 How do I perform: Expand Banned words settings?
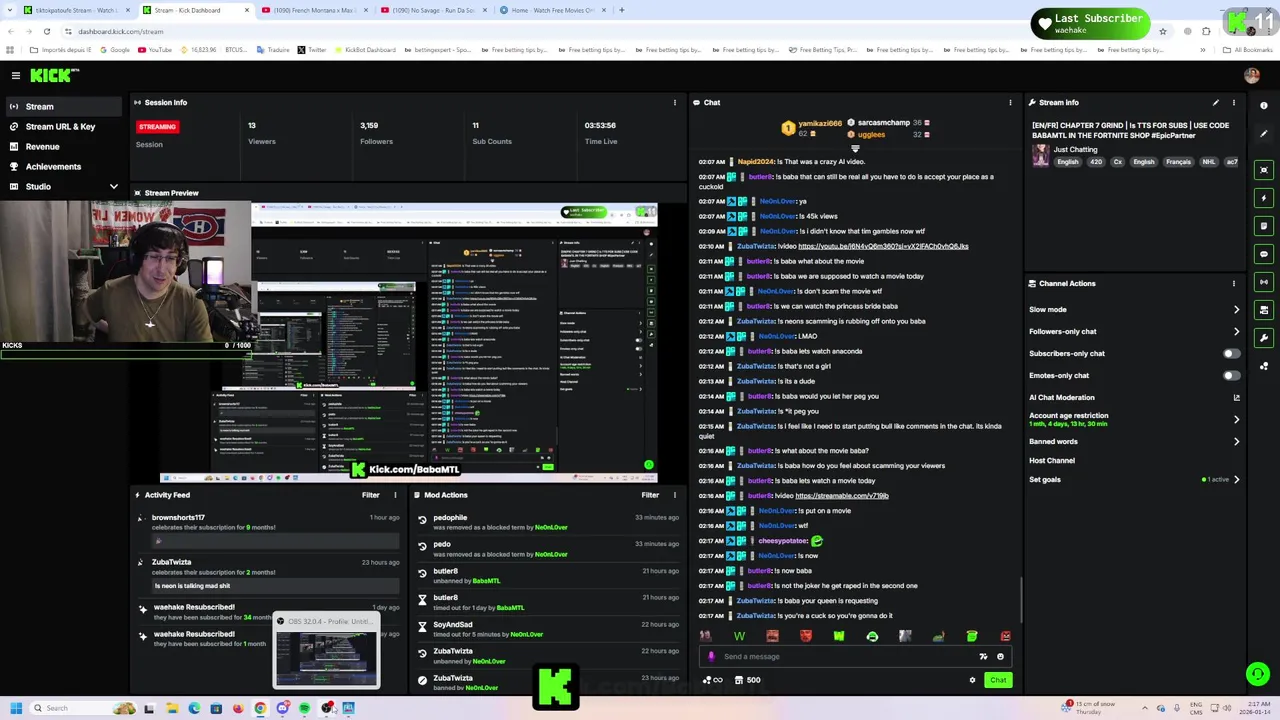pyautogui.click(x=1236, y=441)
